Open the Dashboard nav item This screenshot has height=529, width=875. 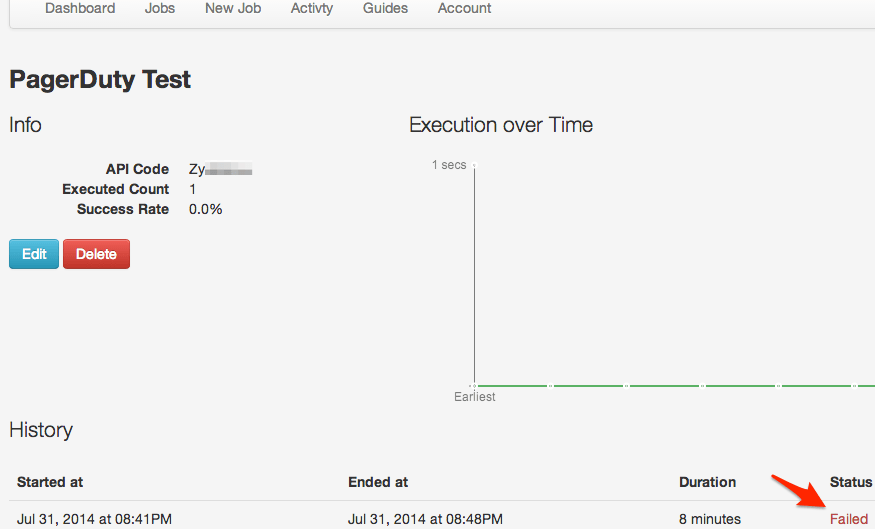[x=80, y=8]
